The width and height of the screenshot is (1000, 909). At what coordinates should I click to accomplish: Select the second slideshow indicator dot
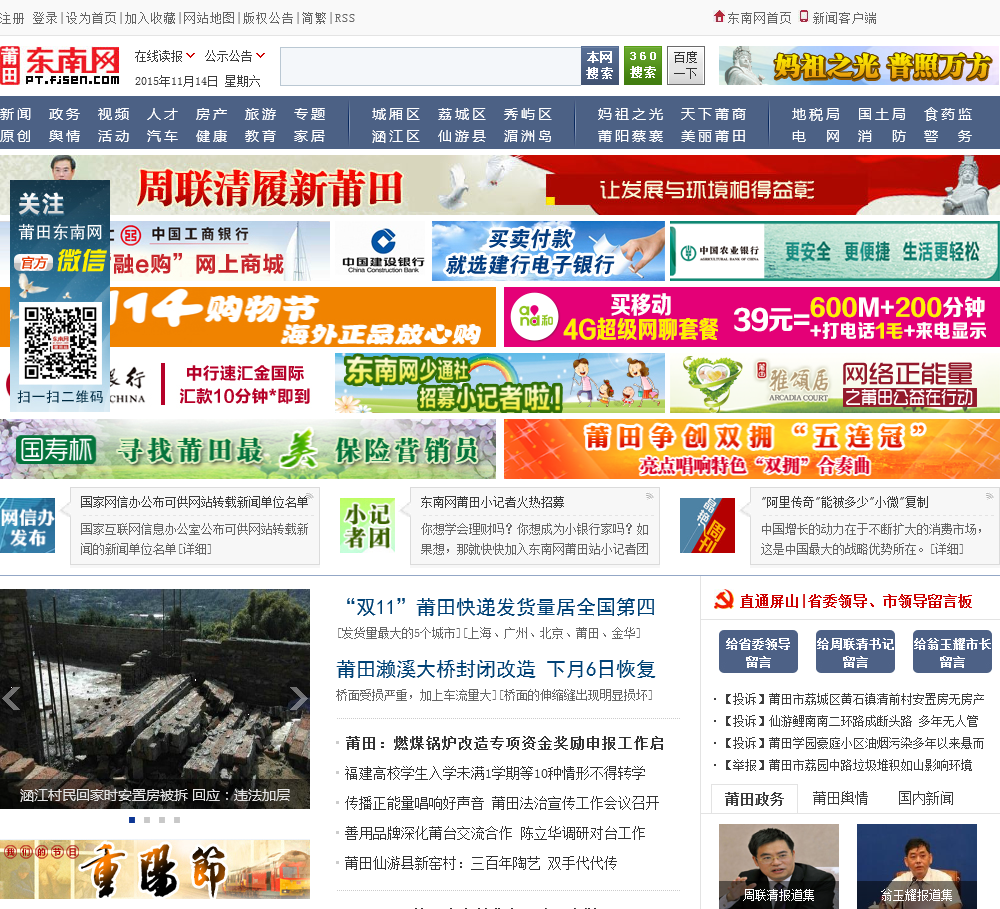click(147, 820)
